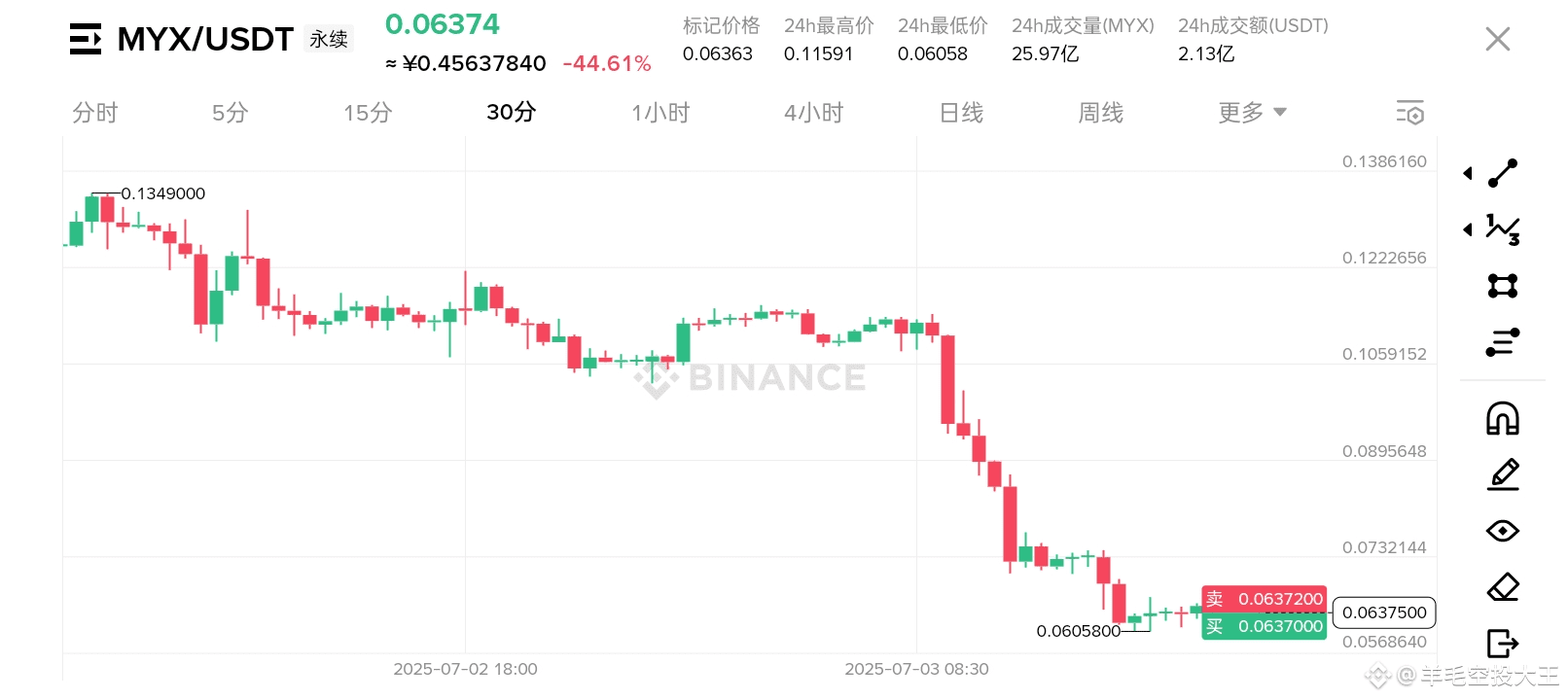The image size is (1568, 700).
Task: Expand wave pattern tool options arrow
Action: click(1468, 229)
